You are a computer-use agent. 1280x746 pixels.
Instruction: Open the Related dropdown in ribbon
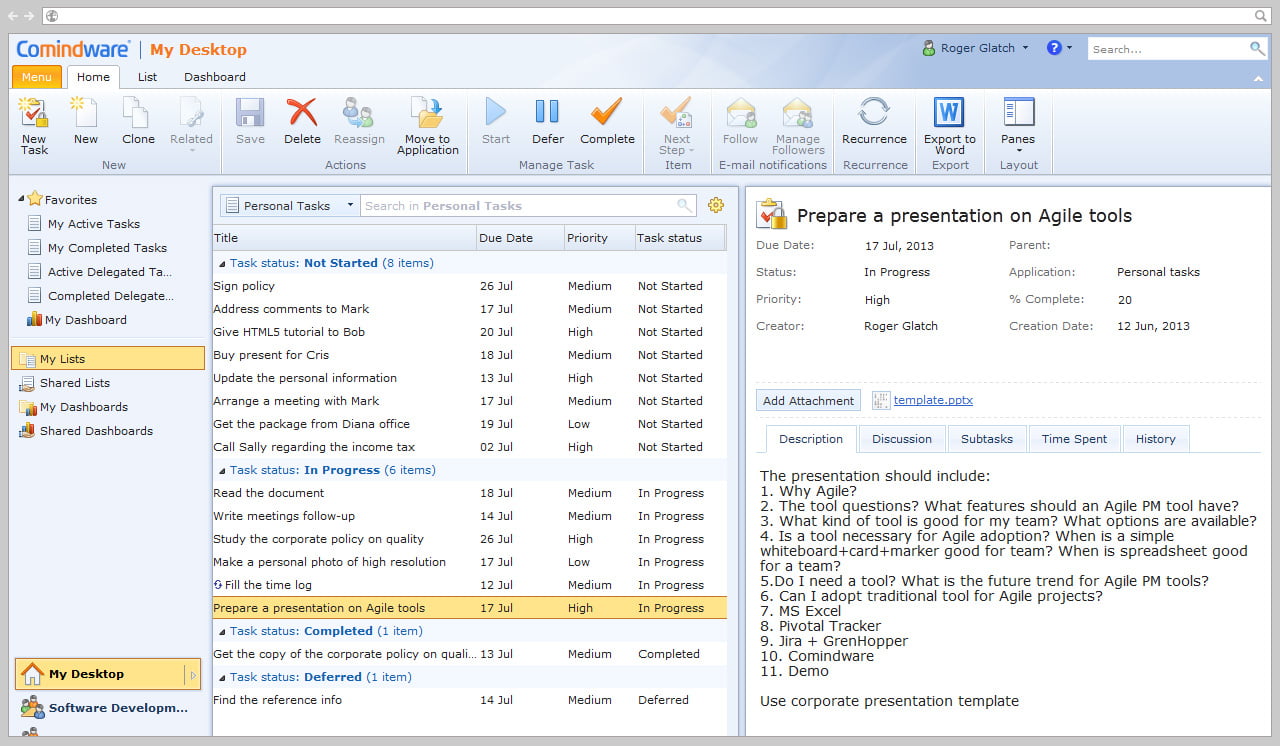coord(191,125)
